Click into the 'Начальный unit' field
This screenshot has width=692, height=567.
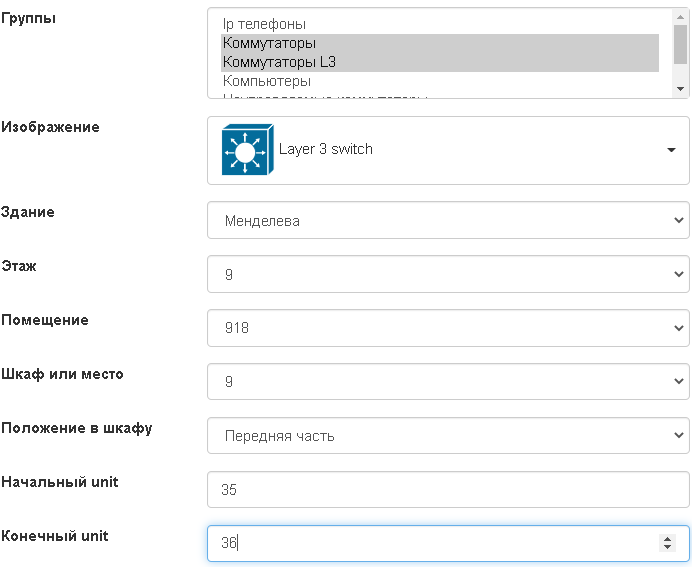point(448,489)
